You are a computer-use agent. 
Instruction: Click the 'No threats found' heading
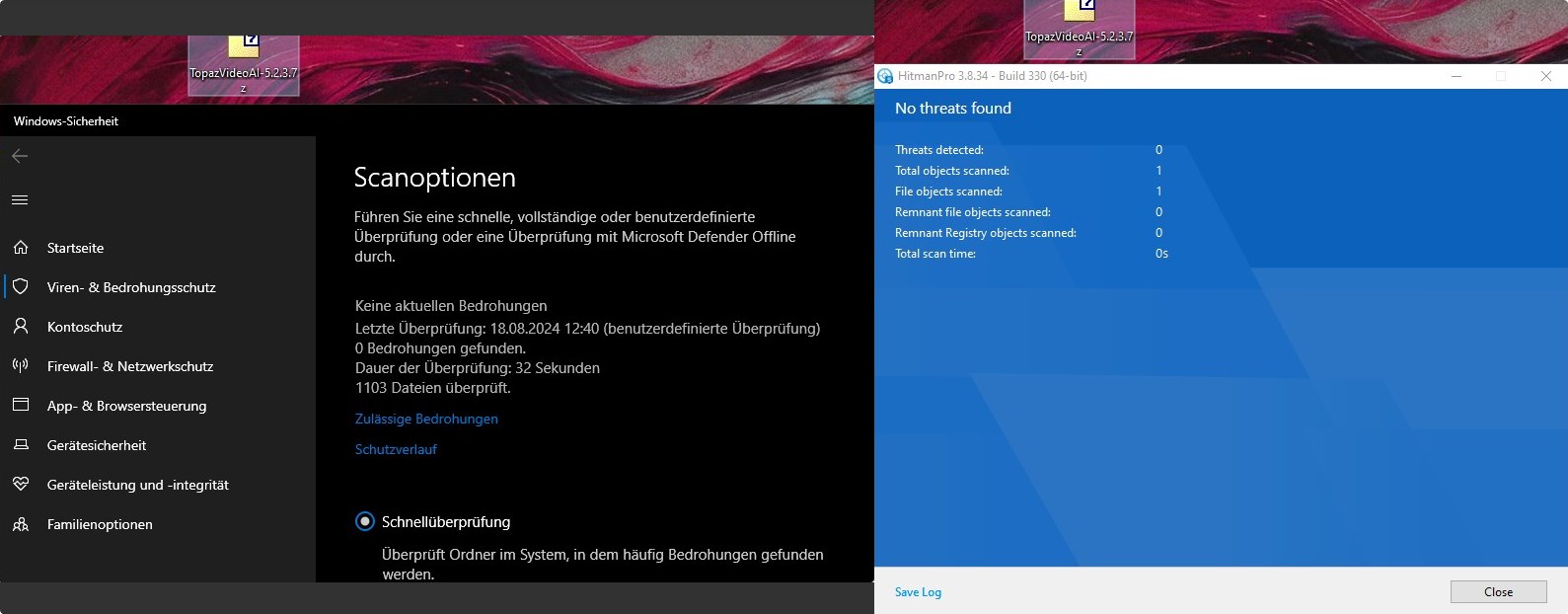953,109
